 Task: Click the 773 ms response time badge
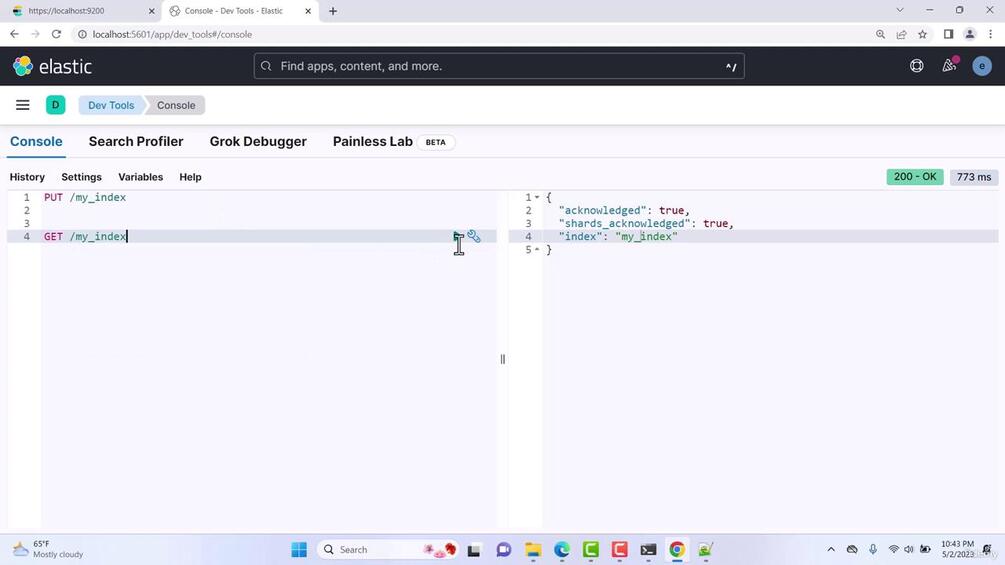[x=974, y=177]
